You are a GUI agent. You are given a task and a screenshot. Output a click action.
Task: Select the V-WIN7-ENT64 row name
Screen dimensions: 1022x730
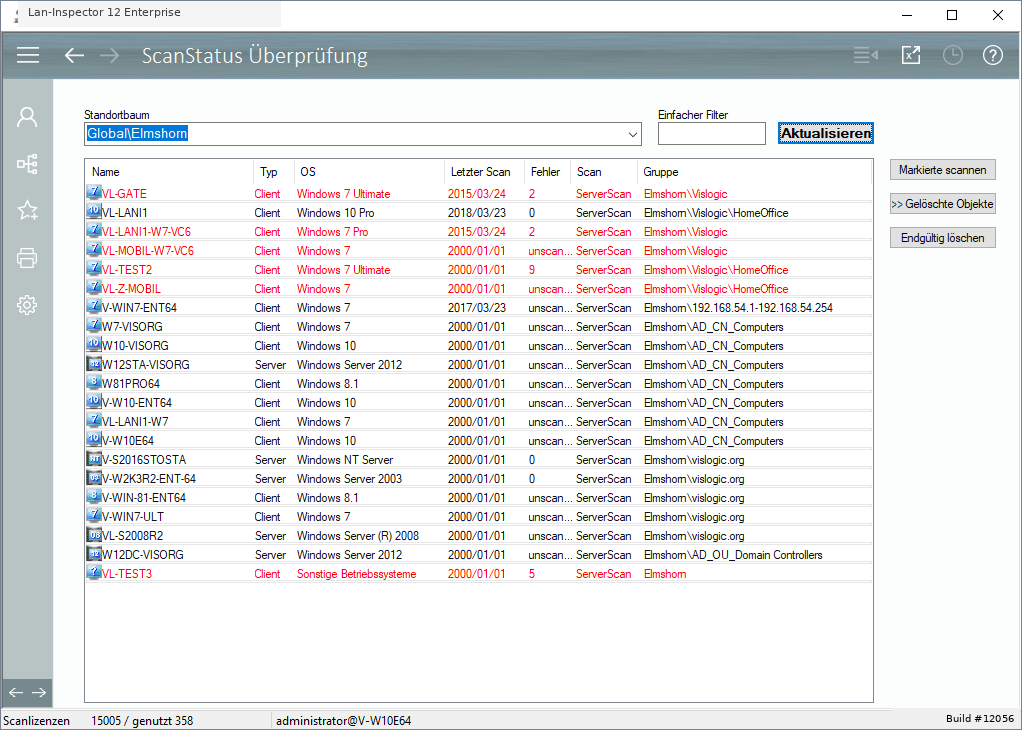139,308
